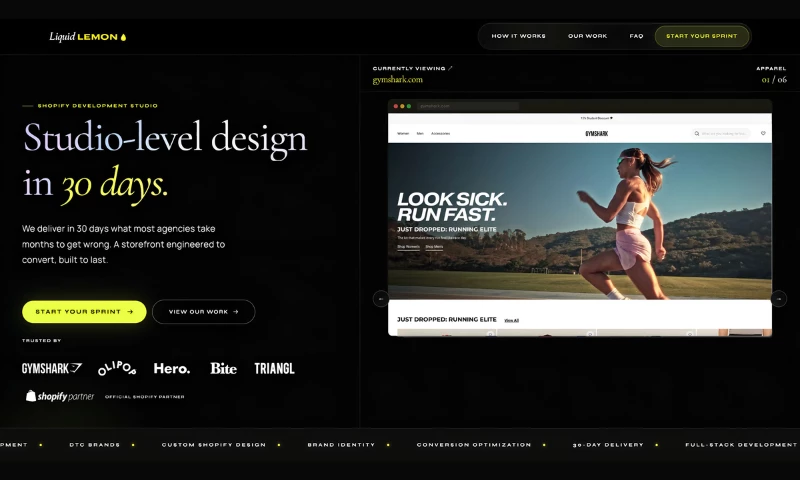Image resolution: width=800 pixels, height=480 pixels.
Task: Click View All link in preview
Action: click(x=511, y=320)
